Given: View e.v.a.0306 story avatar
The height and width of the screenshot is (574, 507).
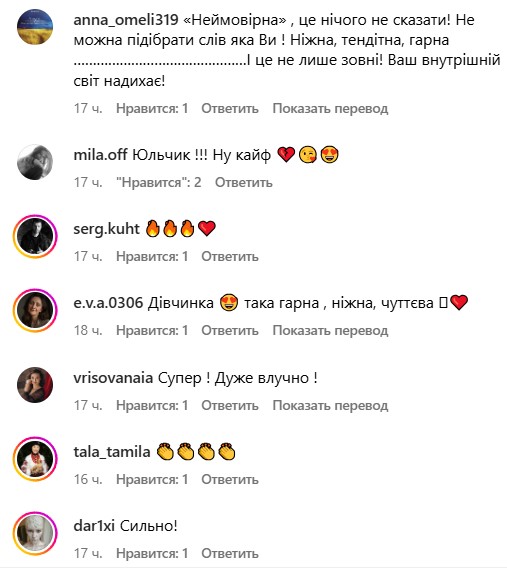Looking at the screenshot, I should pyautogui.click(x=35, y=310).
